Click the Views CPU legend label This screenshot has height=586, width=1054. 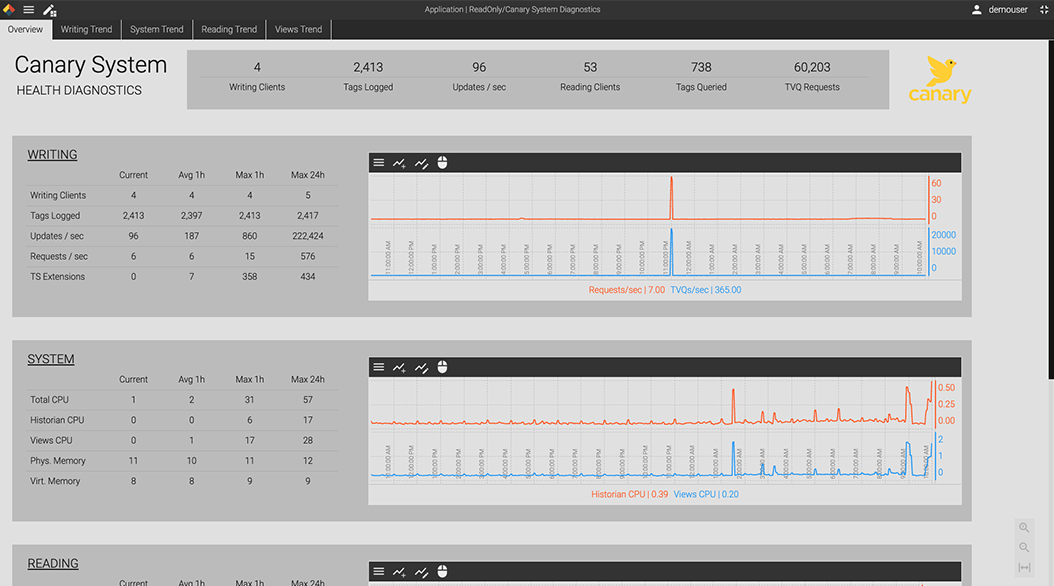tap(706, 494)
